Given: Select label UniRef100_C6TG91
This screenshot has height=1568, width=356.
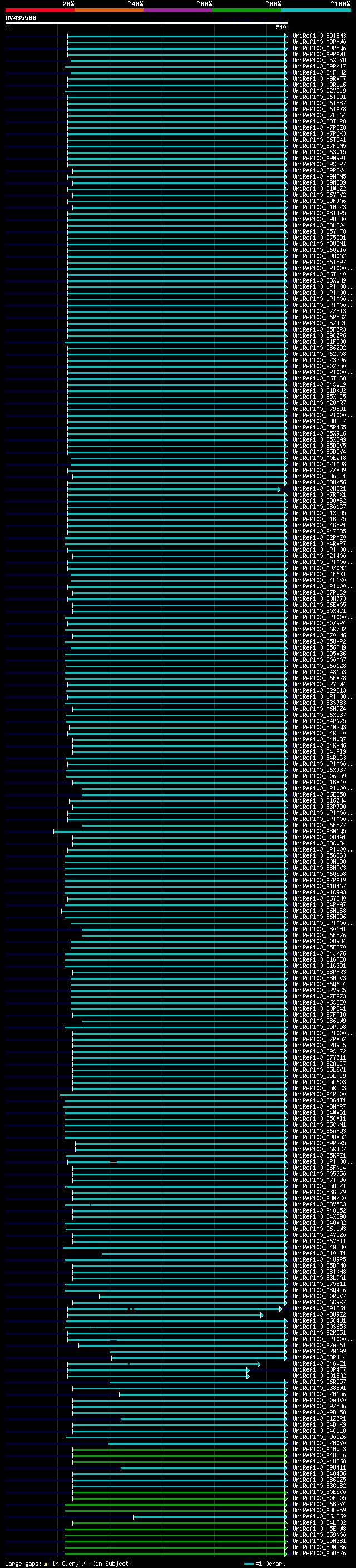Looking at the screenshot, I should click(x=319, y=97).
